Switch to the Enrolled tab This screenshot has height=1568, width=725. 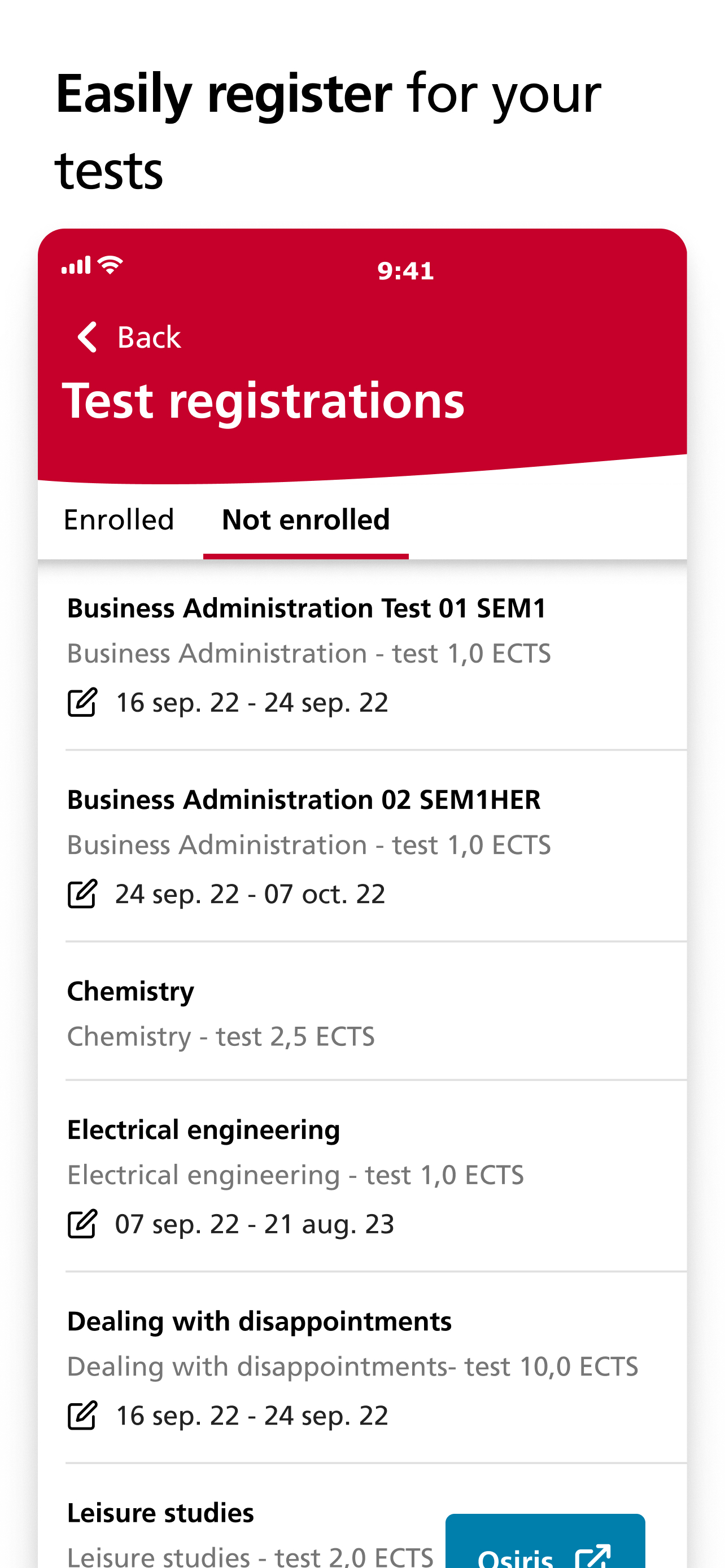[119, 520]
